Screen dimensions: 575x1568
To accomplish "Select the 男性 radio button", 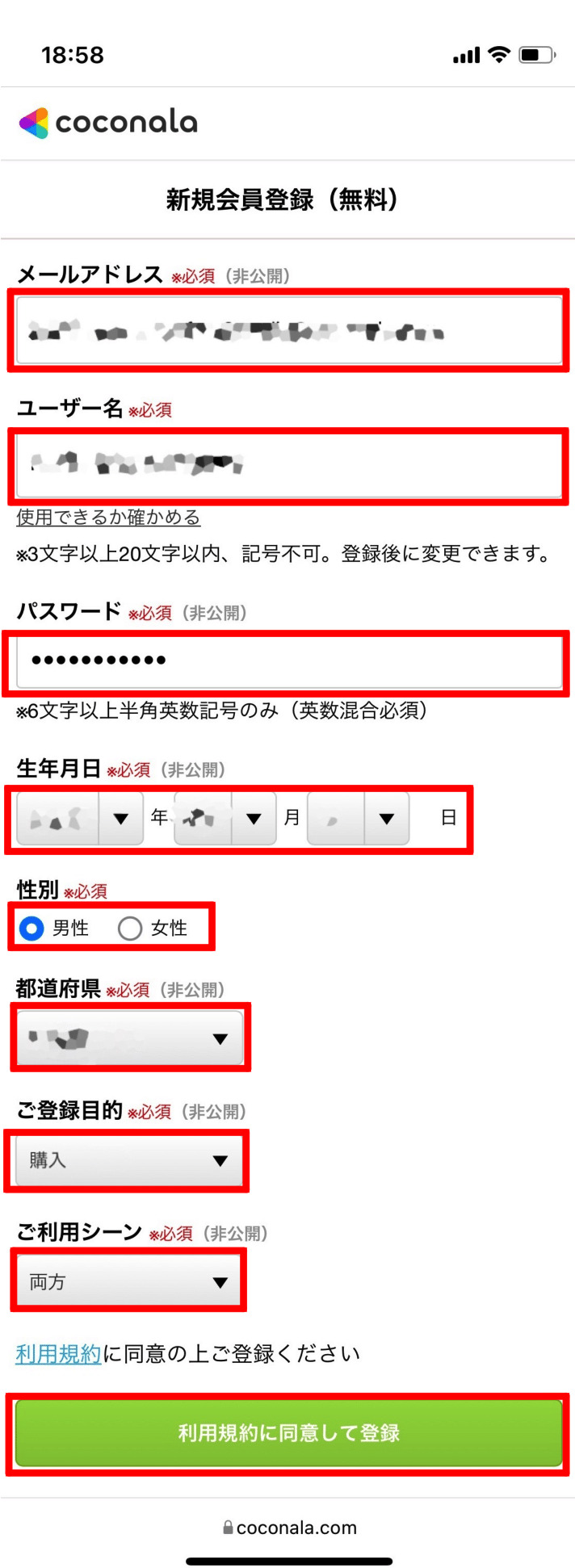I will pyautogui.click(x=31, y=929).
